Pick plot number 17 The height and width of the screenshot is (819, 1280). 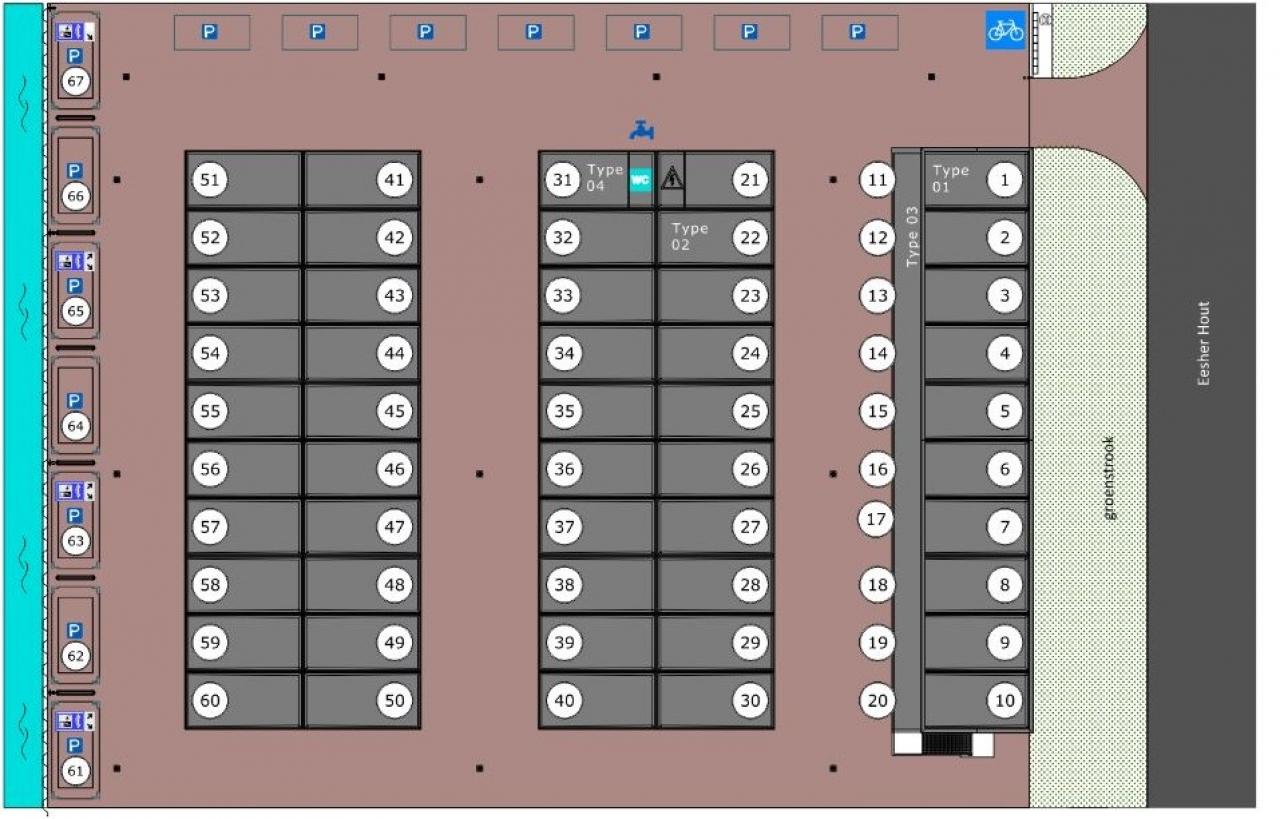(x=877, y=519)
